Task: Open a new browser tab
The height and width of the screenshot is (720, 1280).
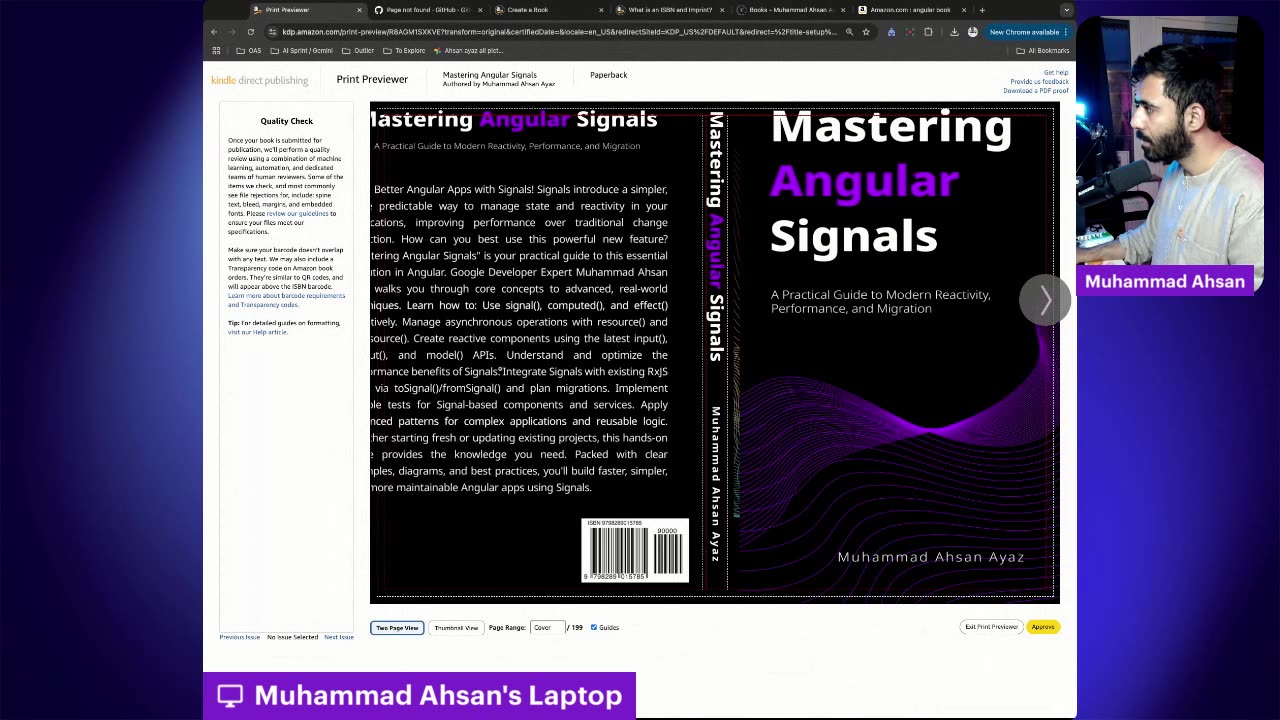Action: point(982,10)
